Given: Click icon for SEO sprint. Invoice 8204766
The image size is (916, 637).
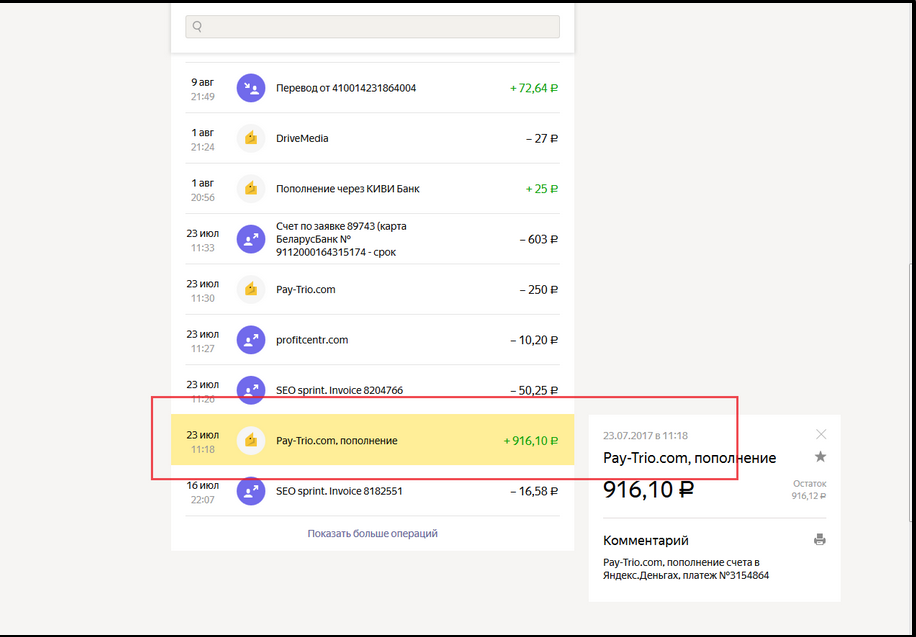Looking at the screenshot, I should [x=251, y=390].
